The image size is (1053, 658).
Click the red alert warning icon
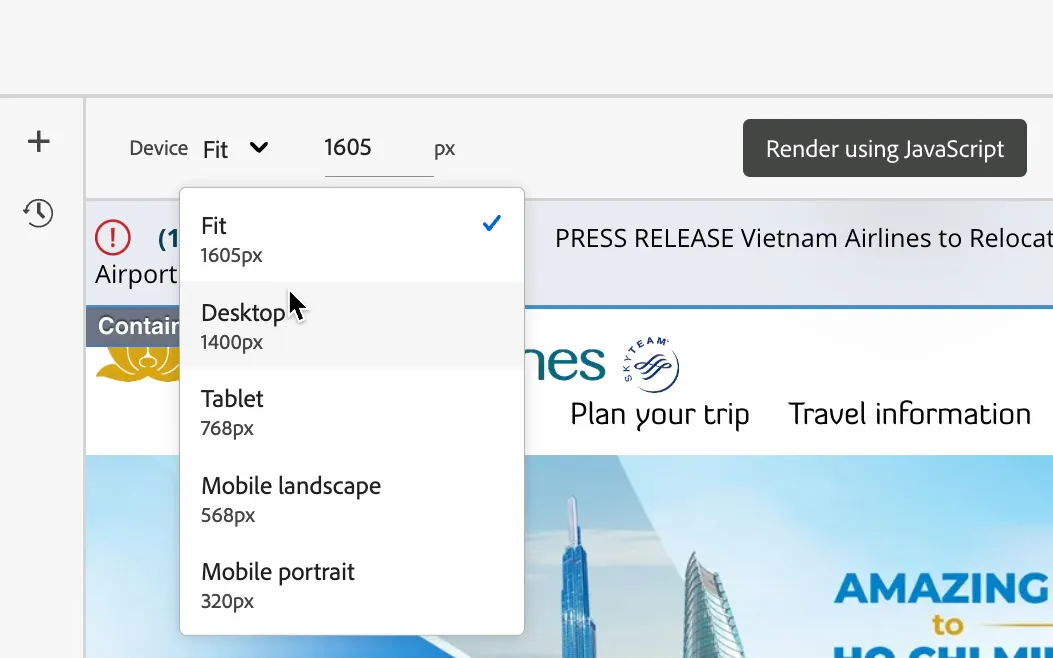click(113, 238)
